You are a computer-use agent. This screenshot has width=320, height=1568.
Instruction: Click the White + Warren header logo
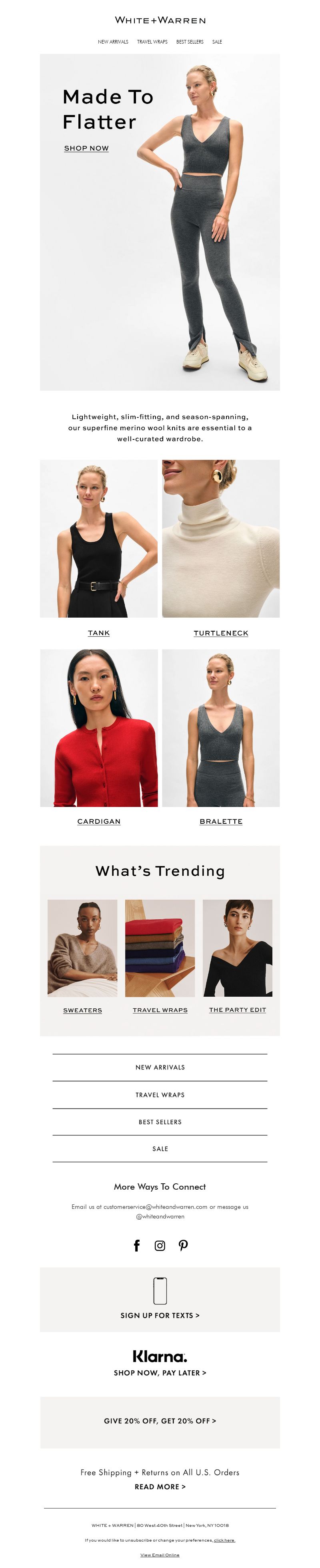[x=160, y=20]
